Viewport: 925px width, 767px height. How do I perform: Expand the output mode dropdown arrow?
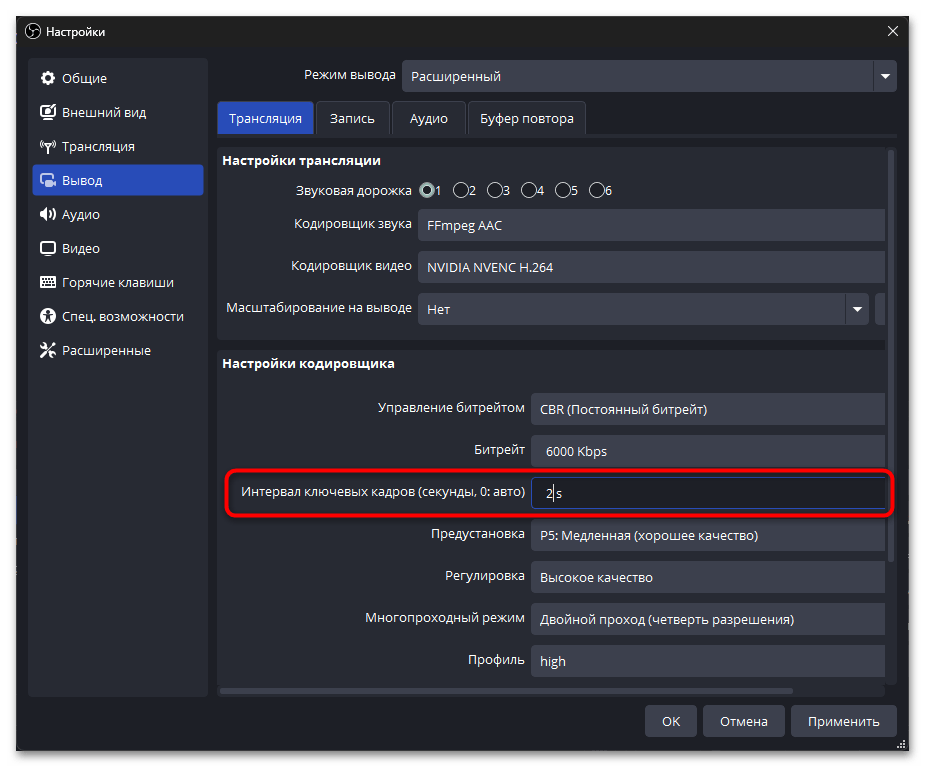tap(884, 76)
